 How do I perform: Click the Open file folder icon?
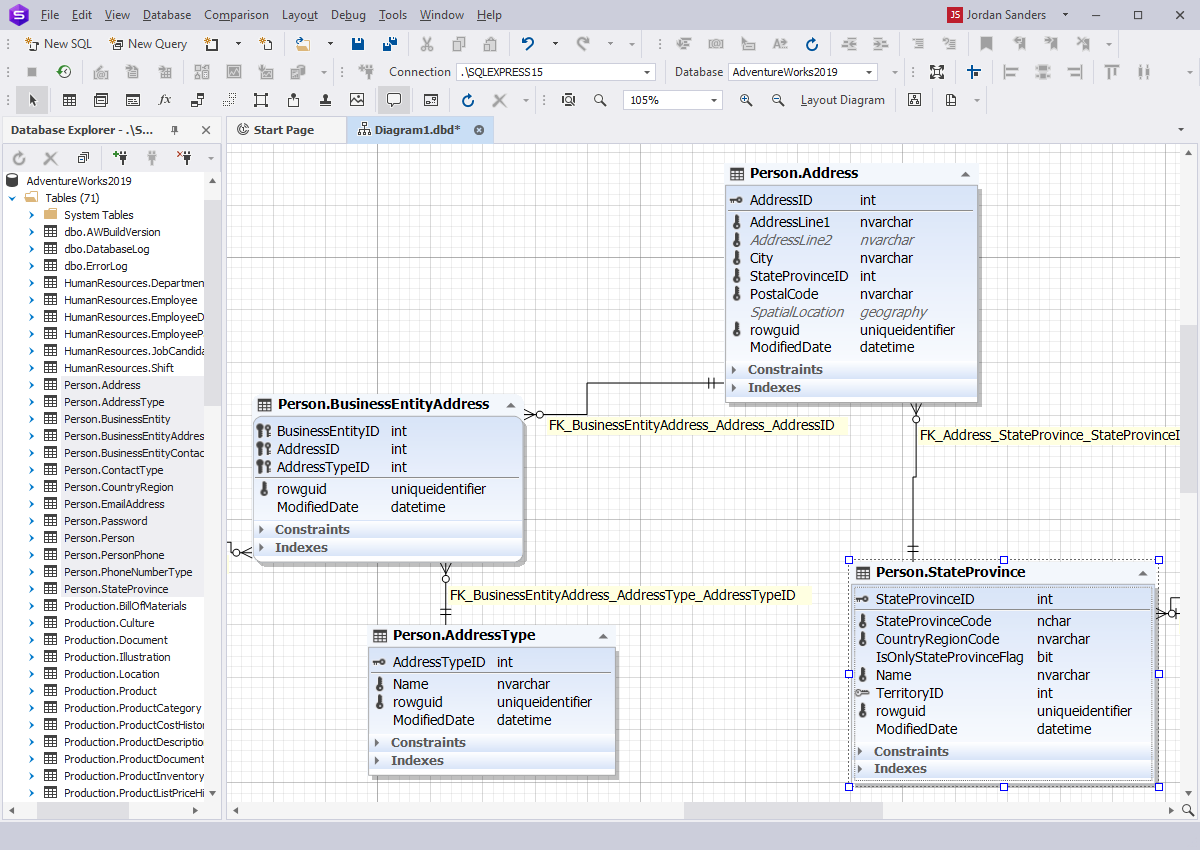301,44
